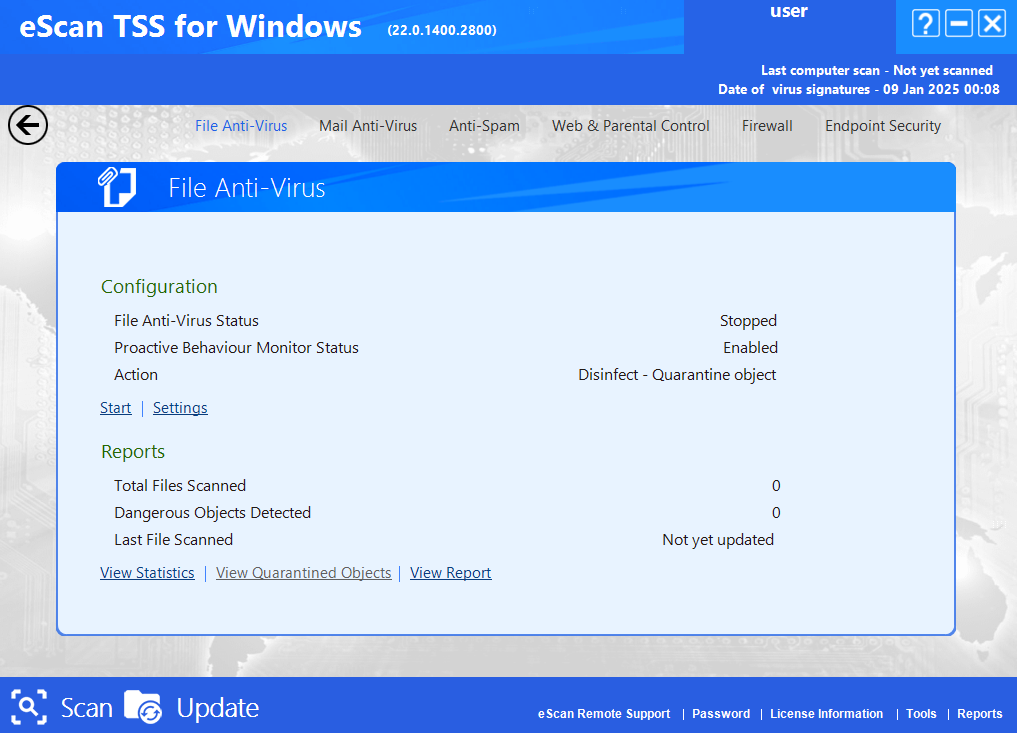Click 'Last computer scan - Not yet scanned'
Viewport: 1017px width, 733px height.
click(x=877, y=70)
